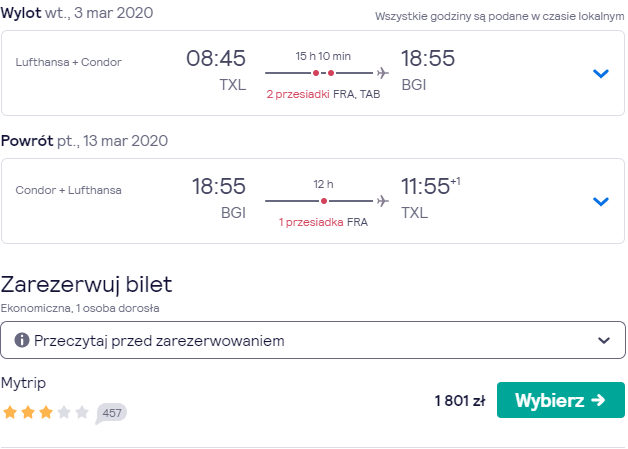
Task: Click the third orange rating star
Action: point(46,412)
